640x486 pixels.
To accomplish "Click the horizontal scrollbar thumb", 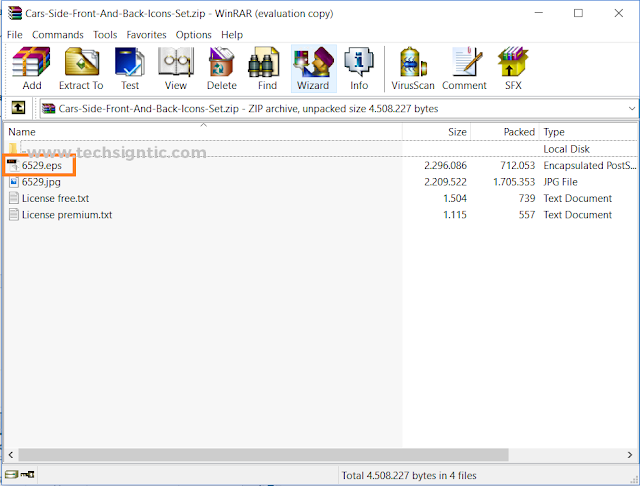I will pyautogui.click(x=263, y=455).
